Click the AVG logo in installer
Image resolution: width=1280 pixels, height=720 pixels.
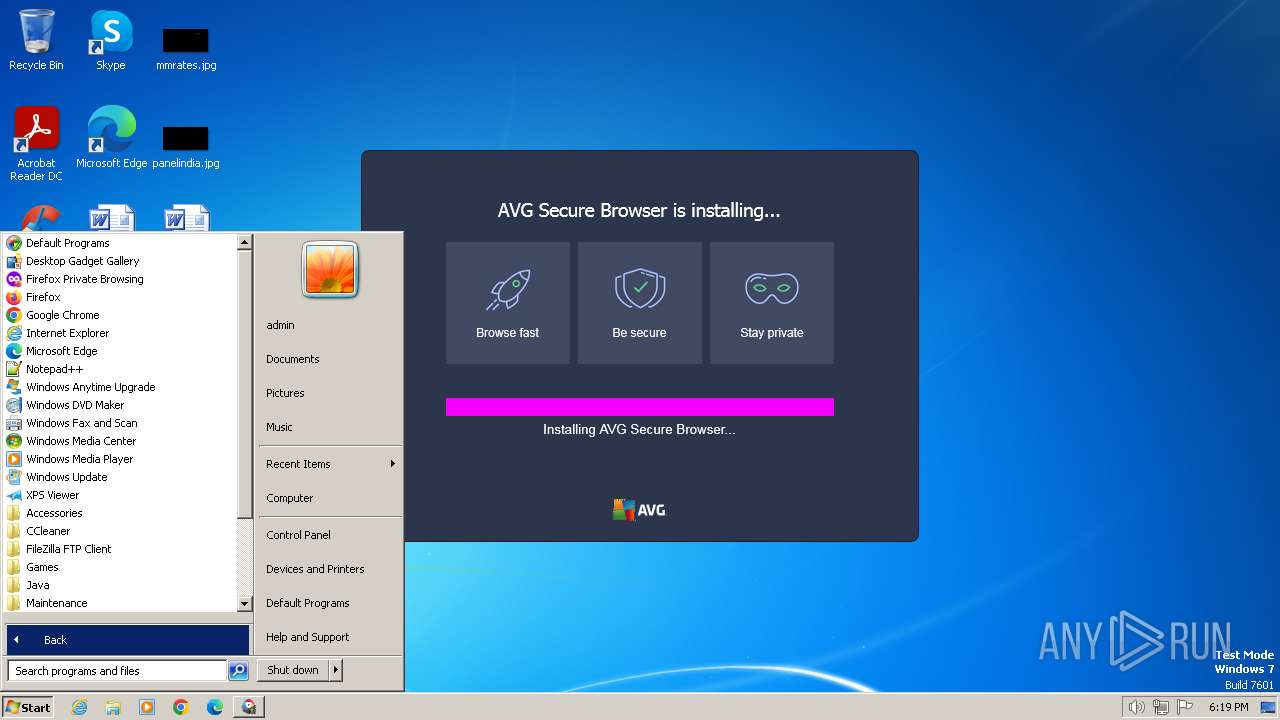(639, 510)
